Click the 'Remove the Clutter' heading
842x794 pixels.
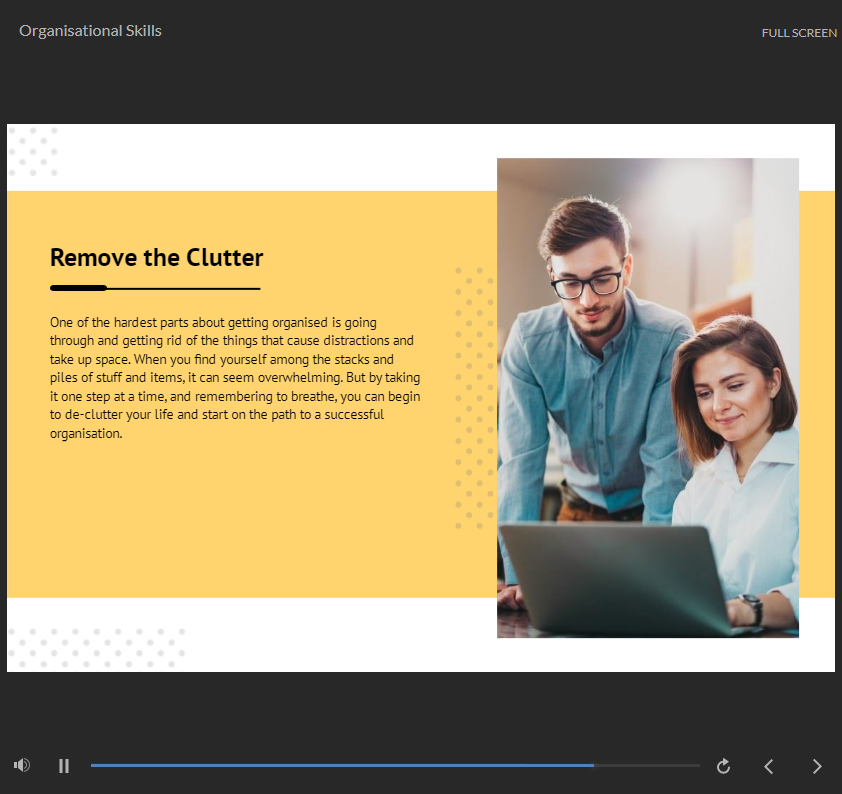pos(156,258)
